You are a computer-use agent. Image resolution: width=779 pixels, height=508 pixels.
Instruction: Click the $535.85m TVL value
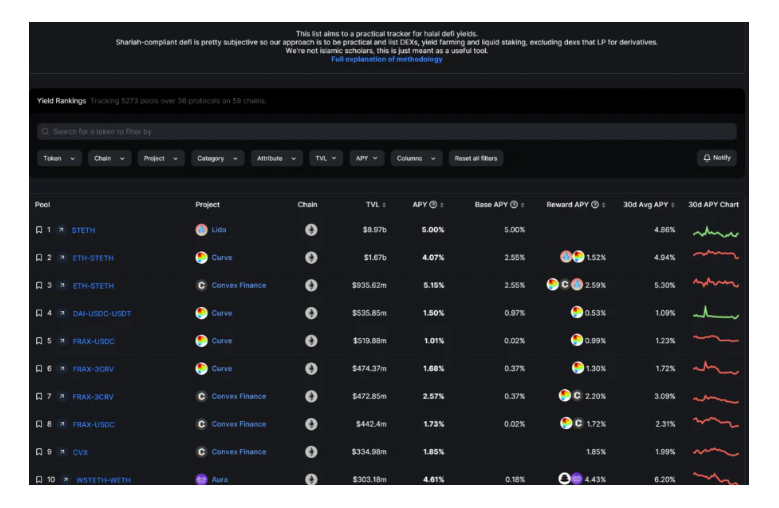point(369,313)
